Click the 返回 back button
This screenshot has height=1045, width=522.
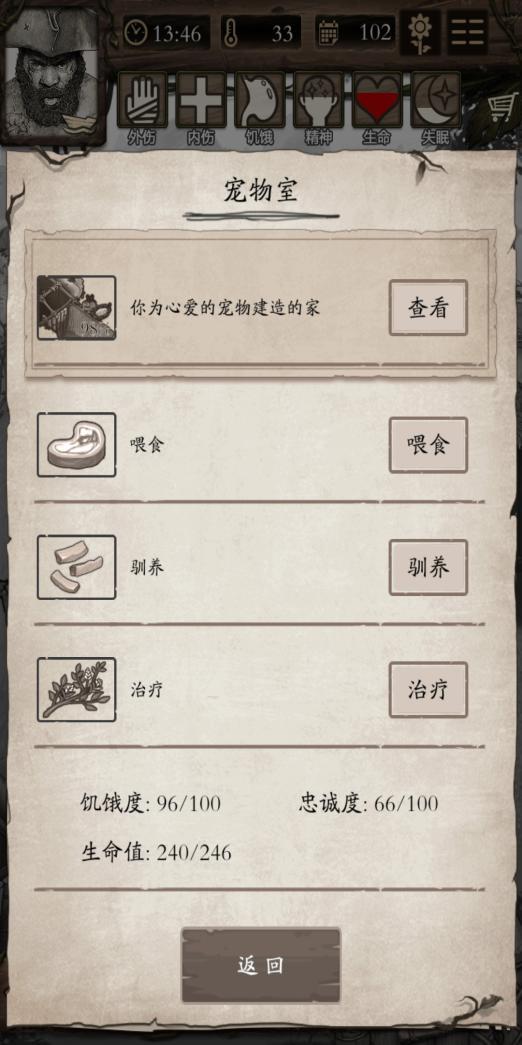coord(261,965)
